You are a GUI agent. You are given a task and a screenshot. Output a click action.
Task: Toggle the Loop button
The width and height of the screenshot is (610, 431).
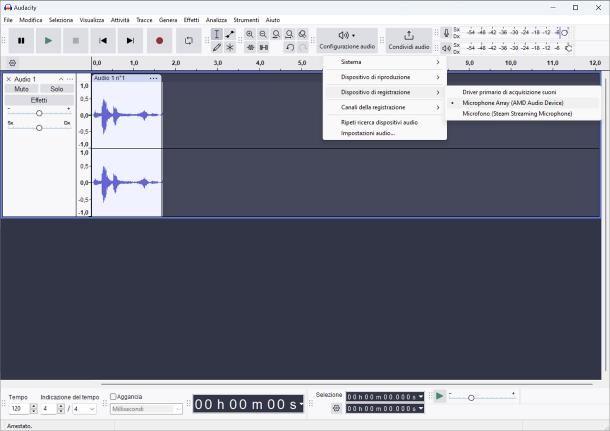(189, 40)
